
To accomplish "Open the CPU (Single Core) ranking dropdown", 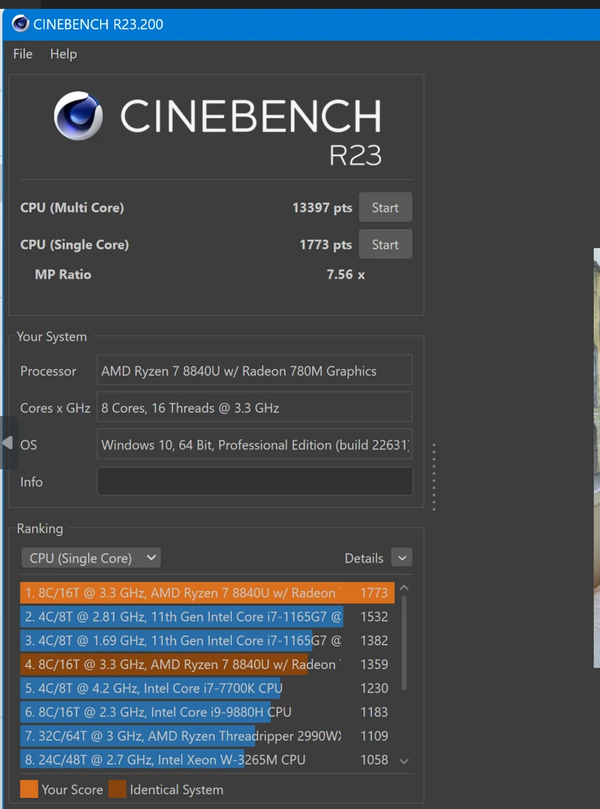I will 91,558.
